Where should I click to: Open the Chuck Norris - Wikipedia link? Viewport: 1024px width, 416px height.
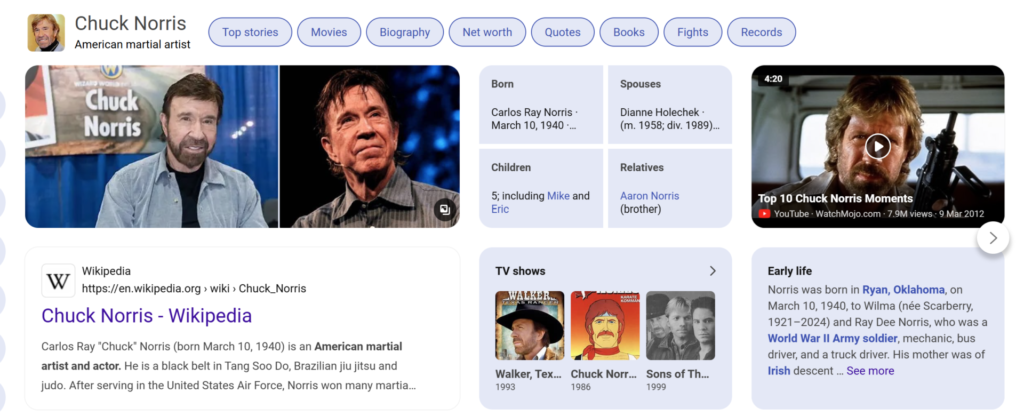(x=146, y=316)
